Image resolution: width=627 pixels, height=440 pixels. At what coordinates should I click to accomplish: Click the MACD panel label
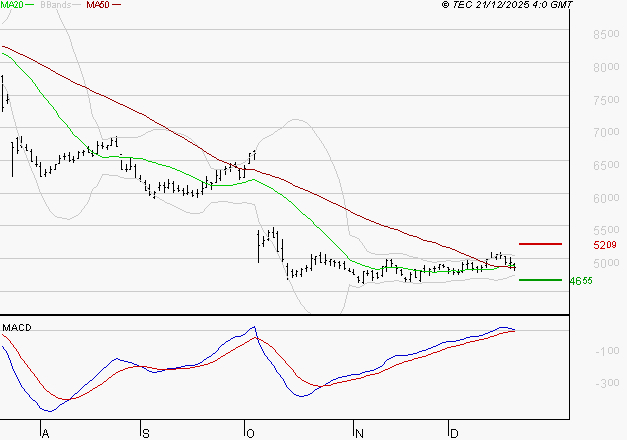tap(17, 328)
